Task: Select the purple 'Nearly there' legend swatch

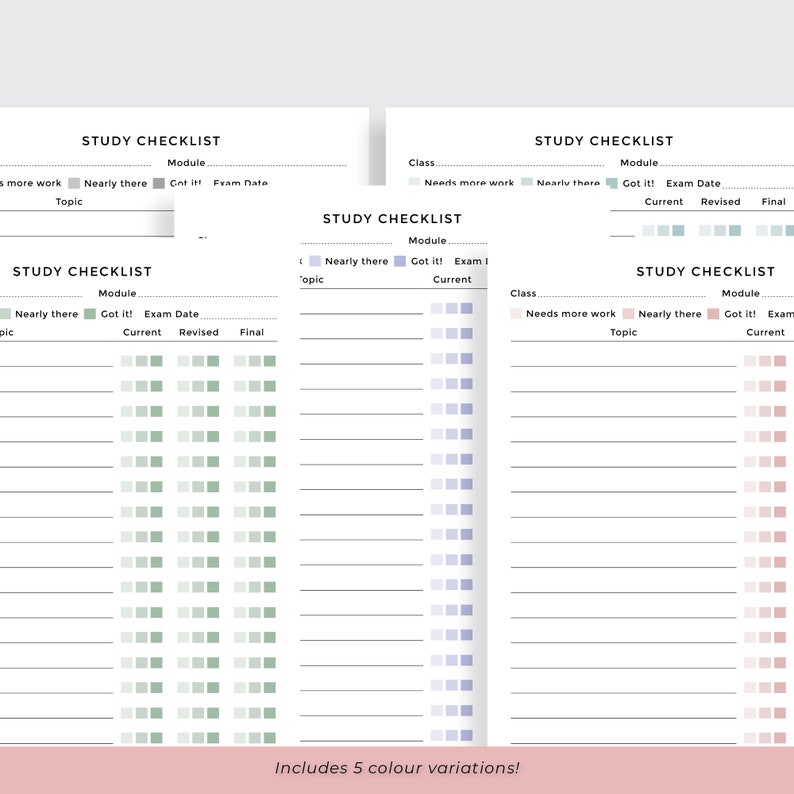Action: coord(315,261)
